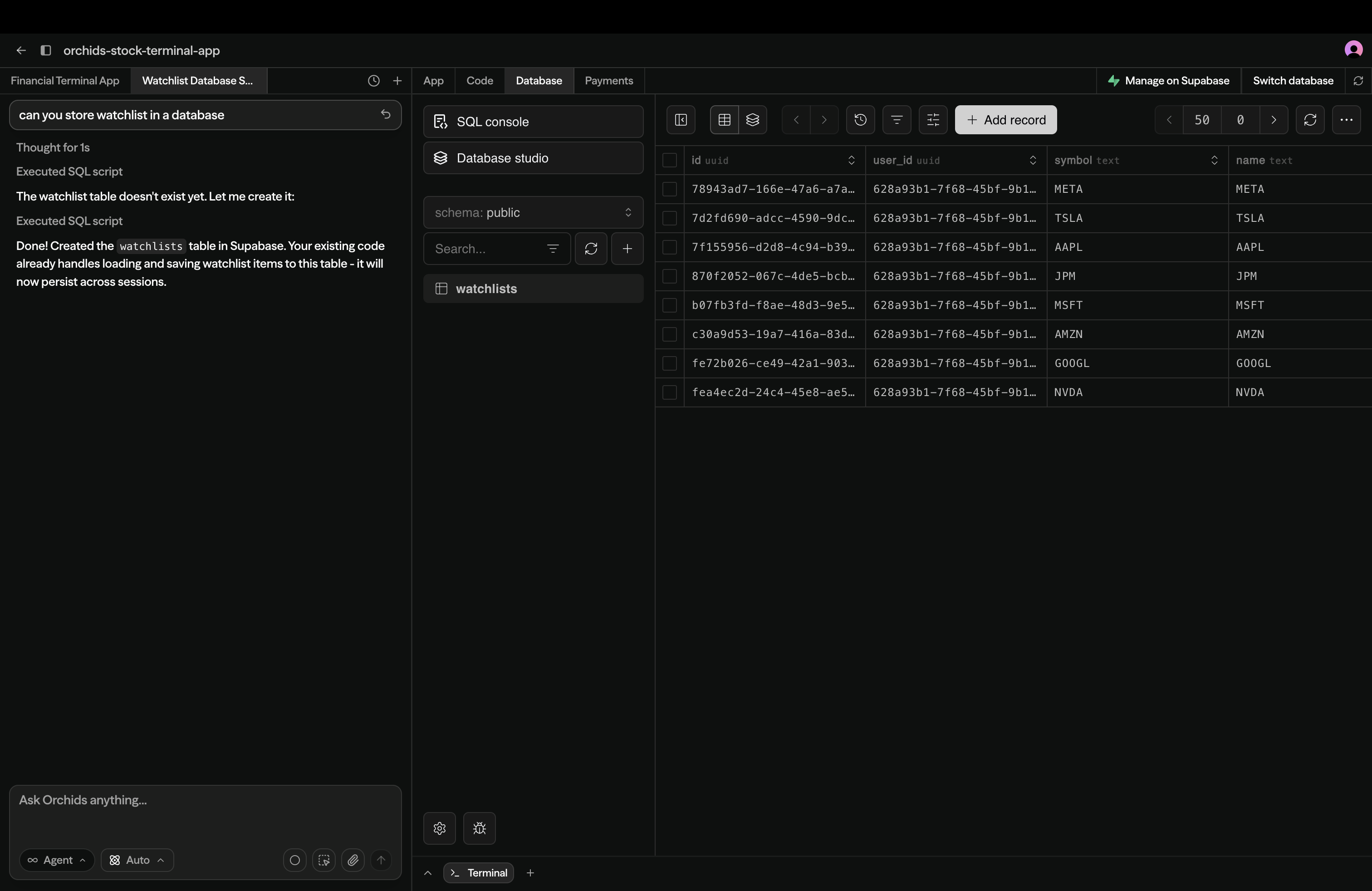Click the Add record button
This screenshot has height=891, width=1372.
[x=1005, y=120]
